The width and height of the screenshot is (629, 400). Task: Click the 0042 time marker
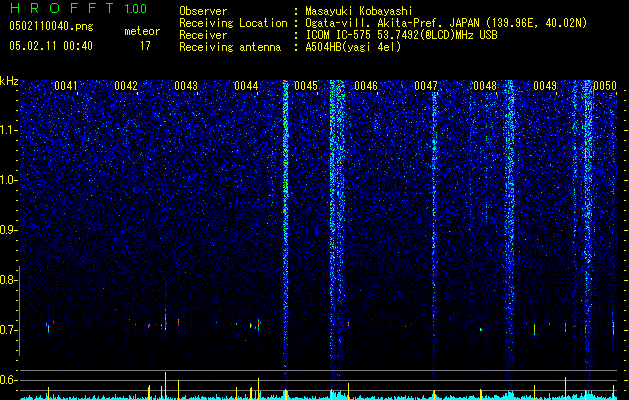(x=126, y=86)
